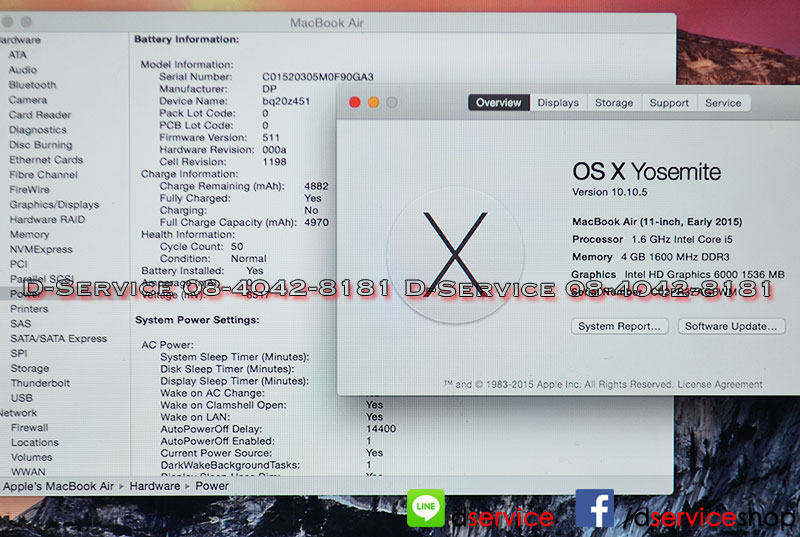This screenshot has height=537, width=800.
Task: Click the battery serial number C01520305M0F90GA3
Action: click(x=317, y=77)
